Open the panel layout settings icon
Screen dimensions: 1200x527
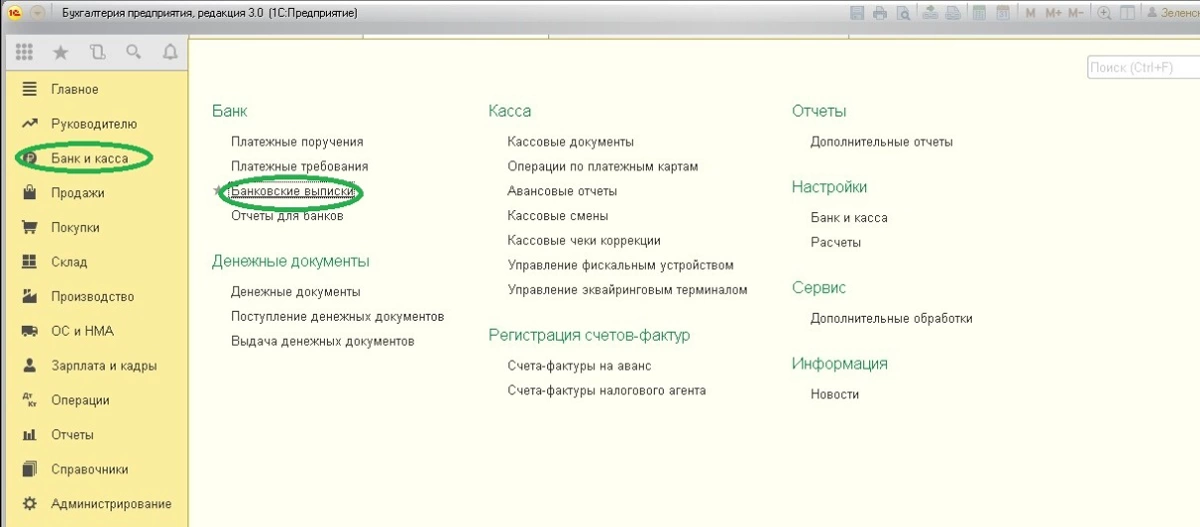tap(1128, 13)
